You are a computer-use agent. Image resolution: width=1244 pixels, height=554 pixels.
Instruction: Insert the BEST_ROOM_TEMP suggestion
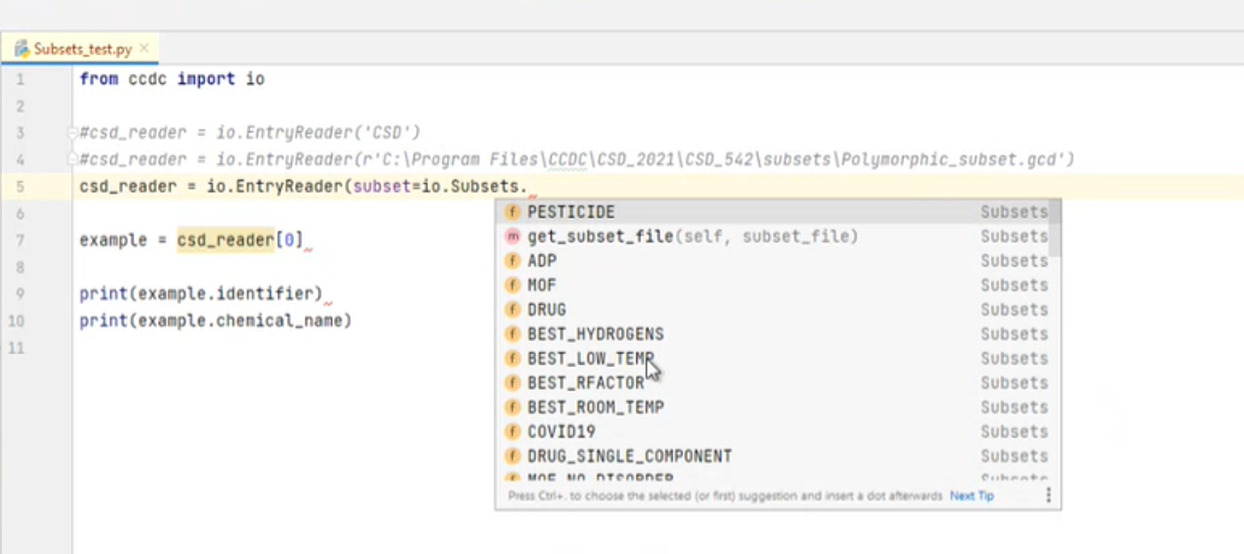click(x=595, y=407)
